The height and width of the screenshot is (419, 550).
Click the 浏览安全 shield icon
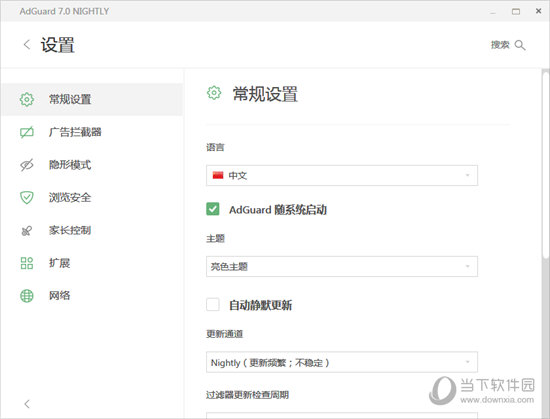click(27, 197)
